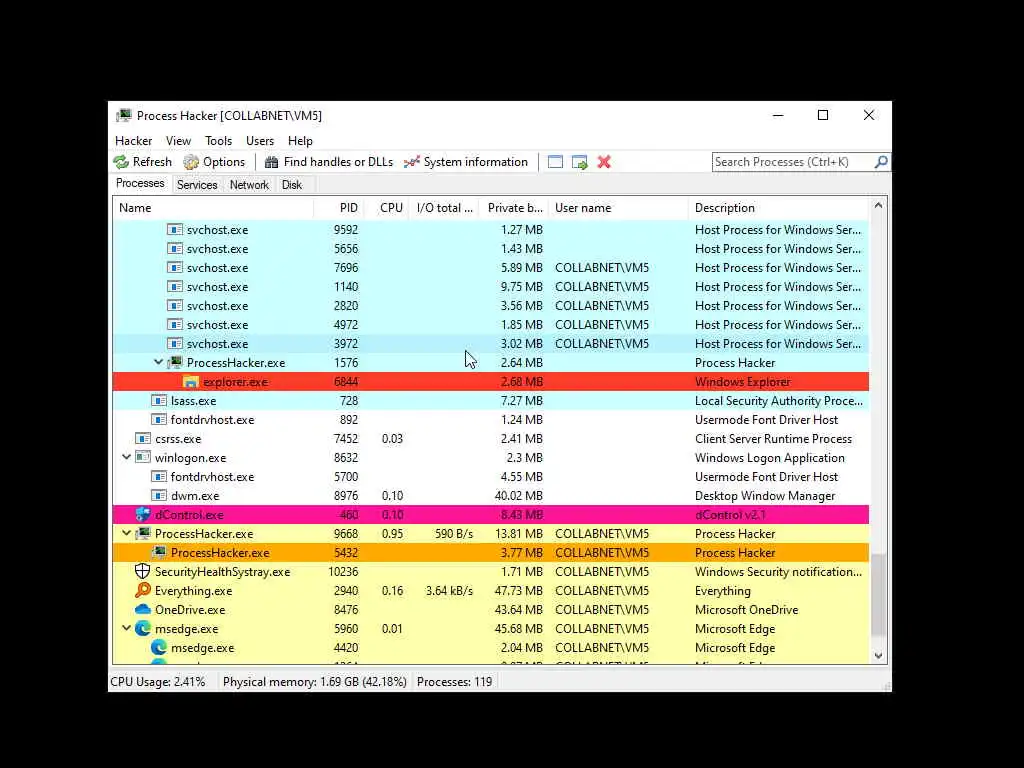Sort by the Description column header
This screenshot has width=1024, height=768.
778,208
